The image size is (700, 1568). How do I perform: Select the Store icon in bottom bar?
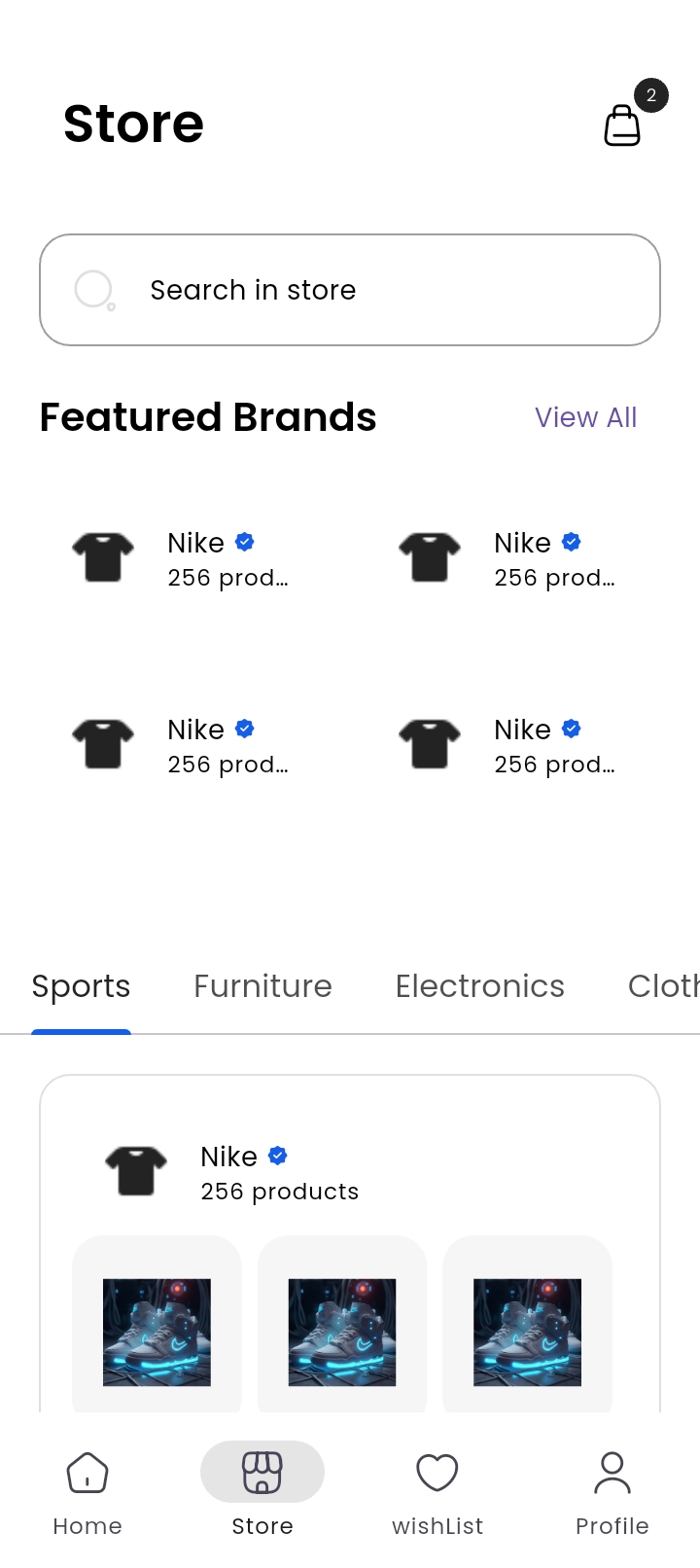[262, 1474]
